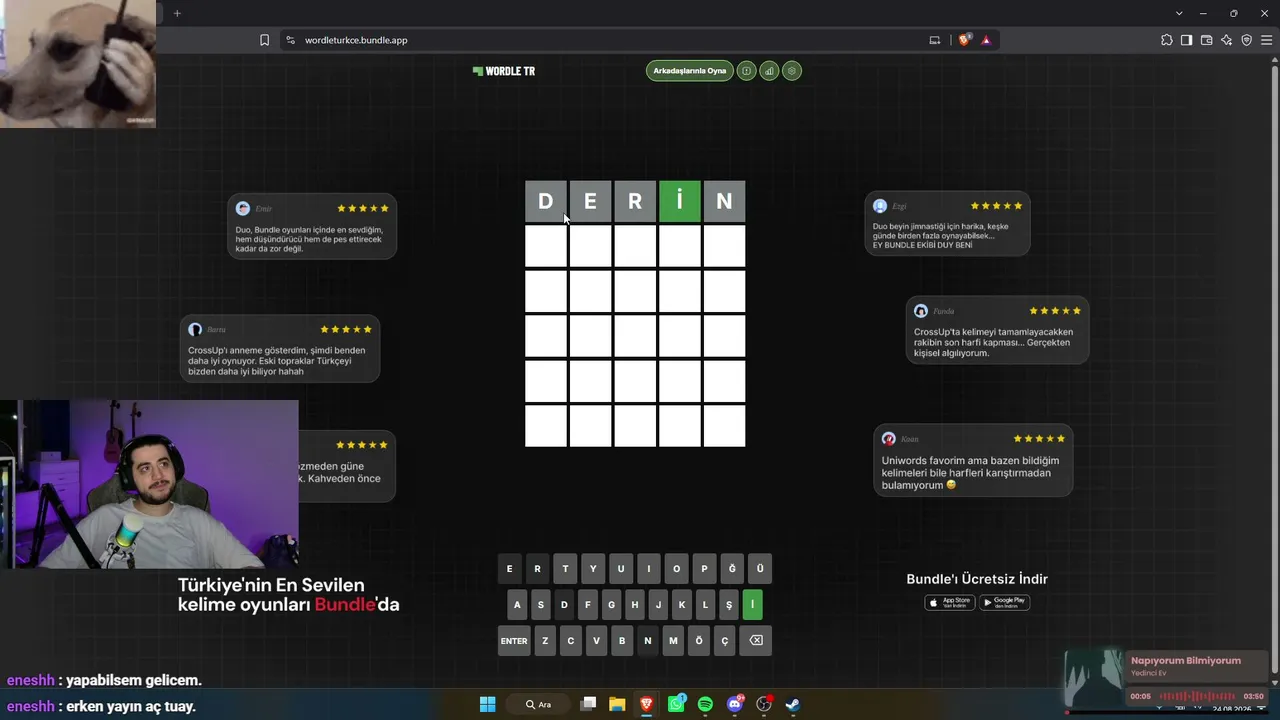Tap the Ü key on the on-screen keyboard
This screenshot has width=1280, height=720.
coord(760,569)
